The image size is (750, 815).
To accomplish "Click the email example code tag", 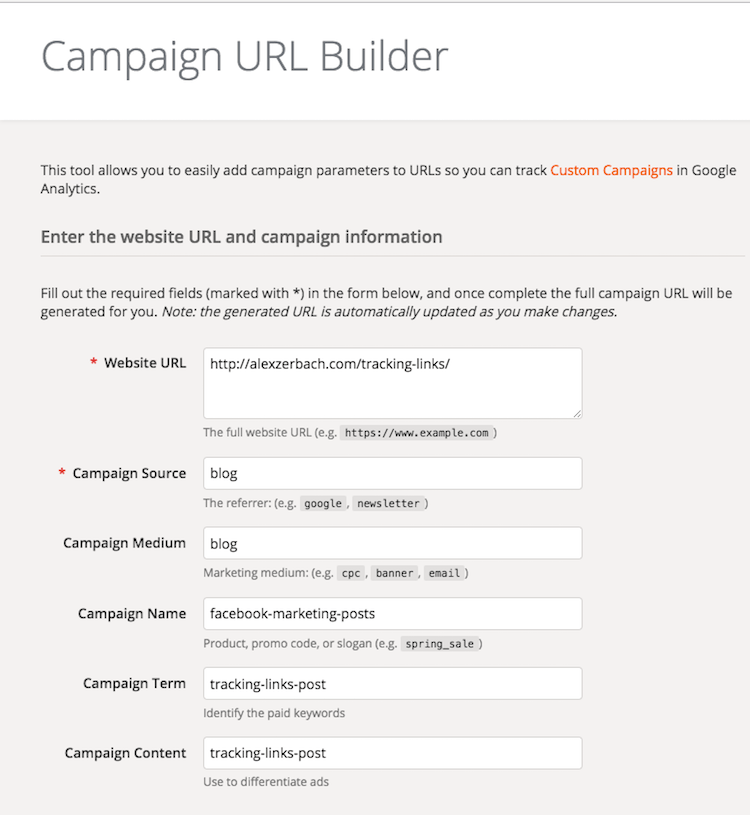I will [x=444, y=573].
